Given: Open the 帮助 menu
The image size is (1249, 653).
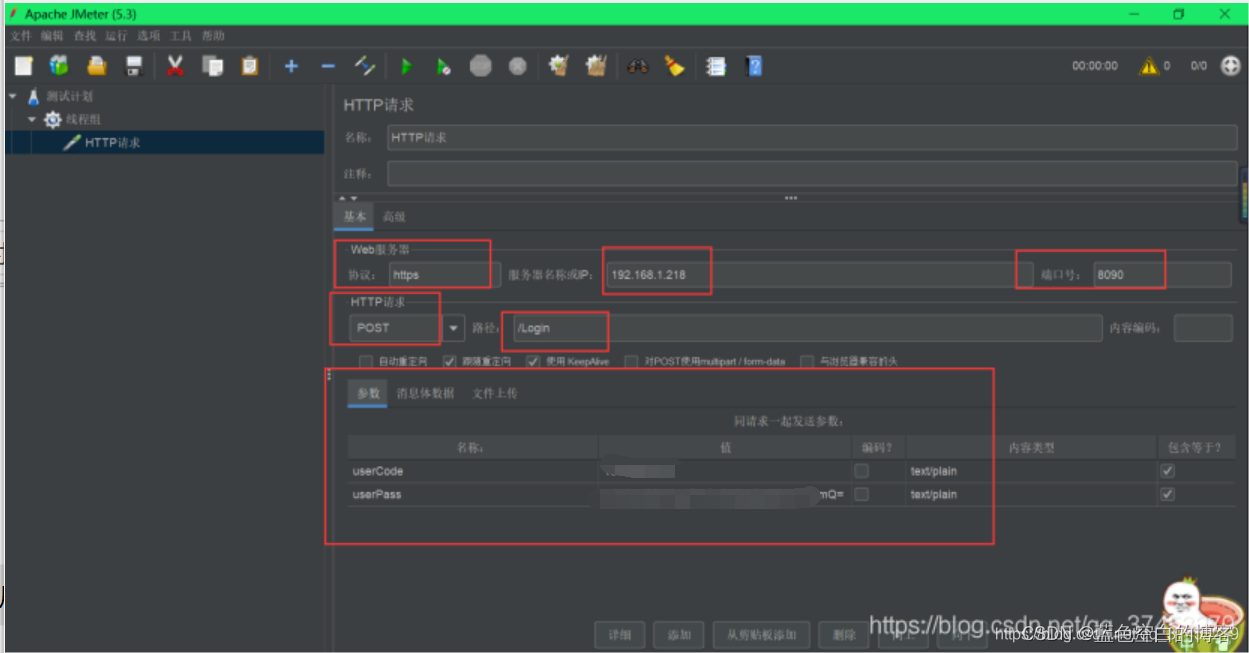Looking at the screenshot, I should 213,36.
